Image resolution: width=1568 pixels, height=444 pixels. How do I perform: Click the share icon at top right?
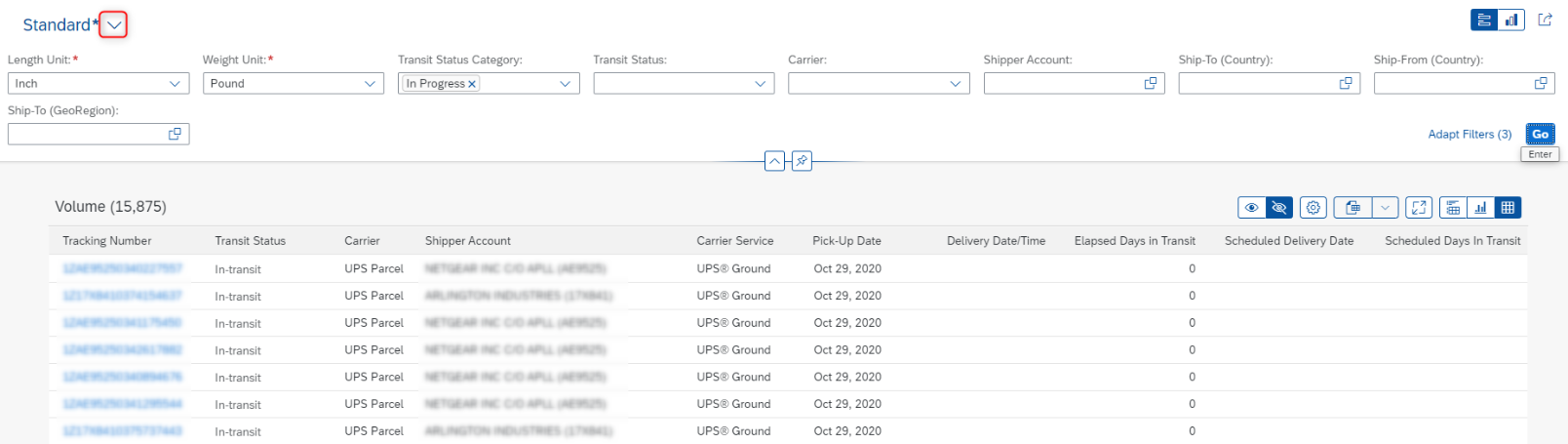coord(1545,20)
